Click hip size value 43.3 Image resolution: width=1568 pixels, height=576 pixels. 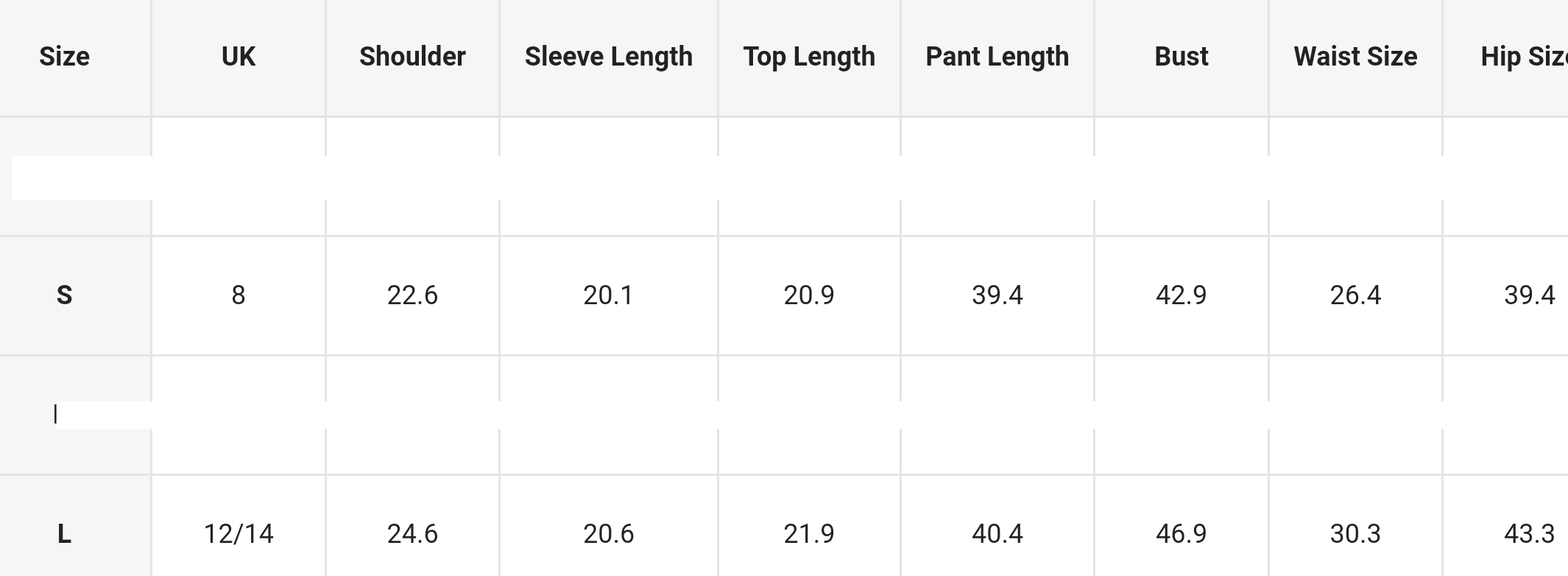click(1529, 534)
